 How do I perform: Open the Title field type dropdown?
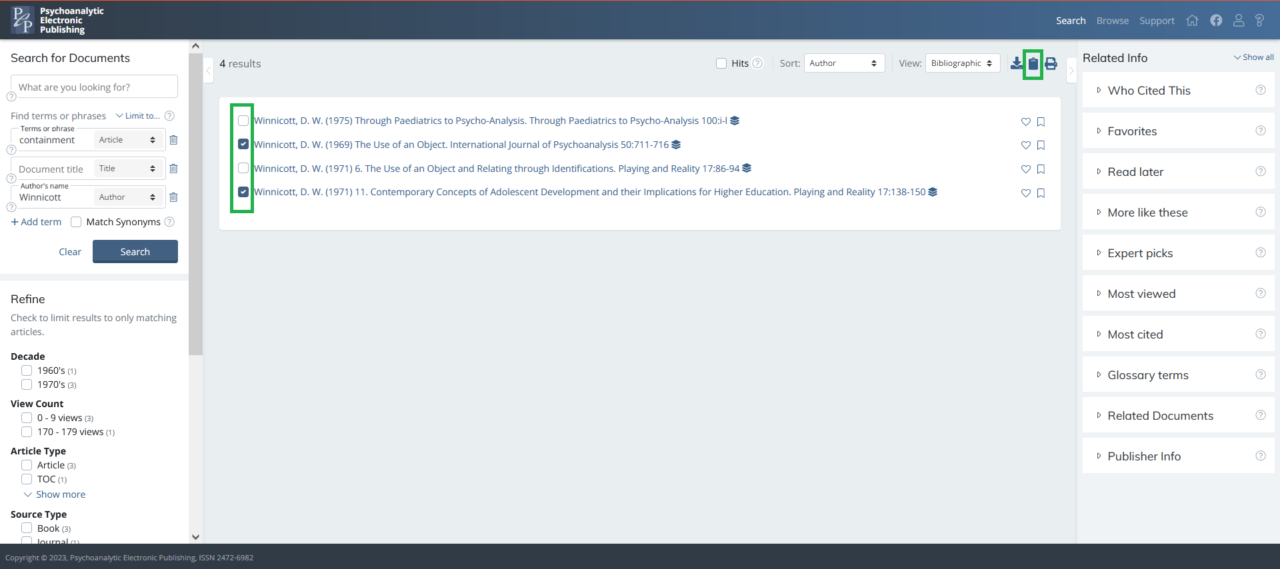[x=127, y=169]
